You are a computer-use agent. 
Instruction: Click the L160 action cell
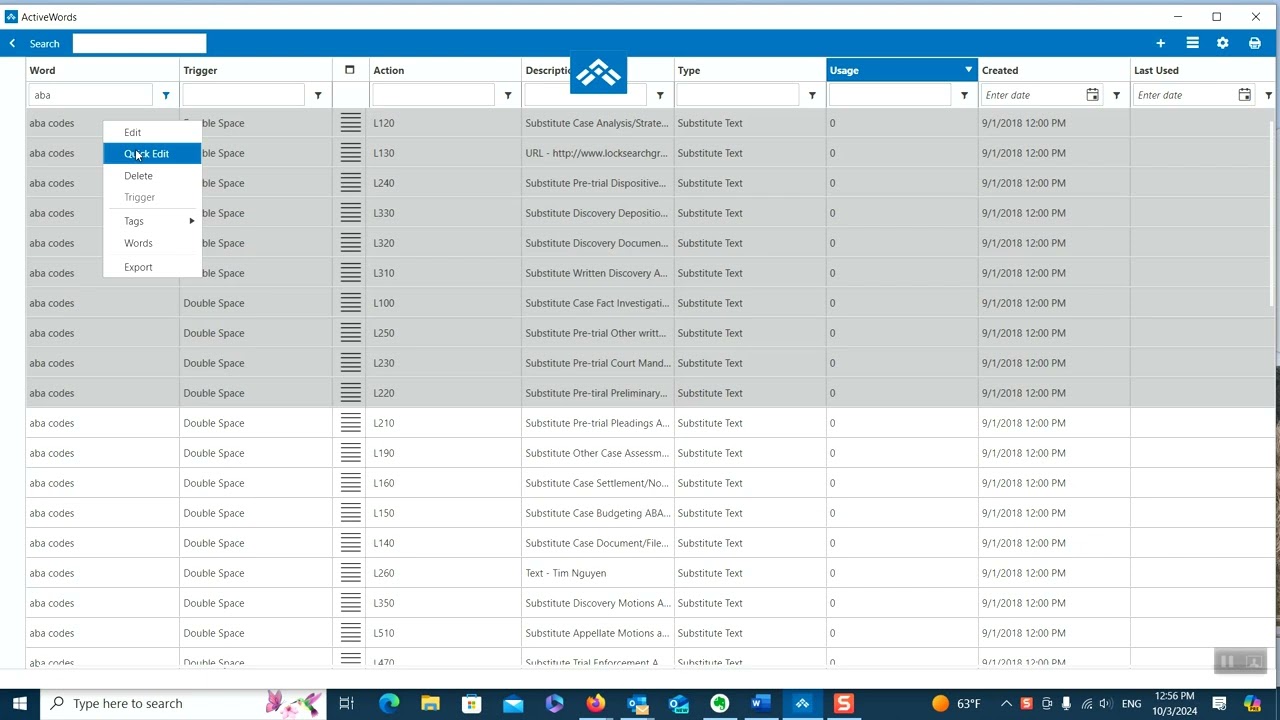pos(445,483)
